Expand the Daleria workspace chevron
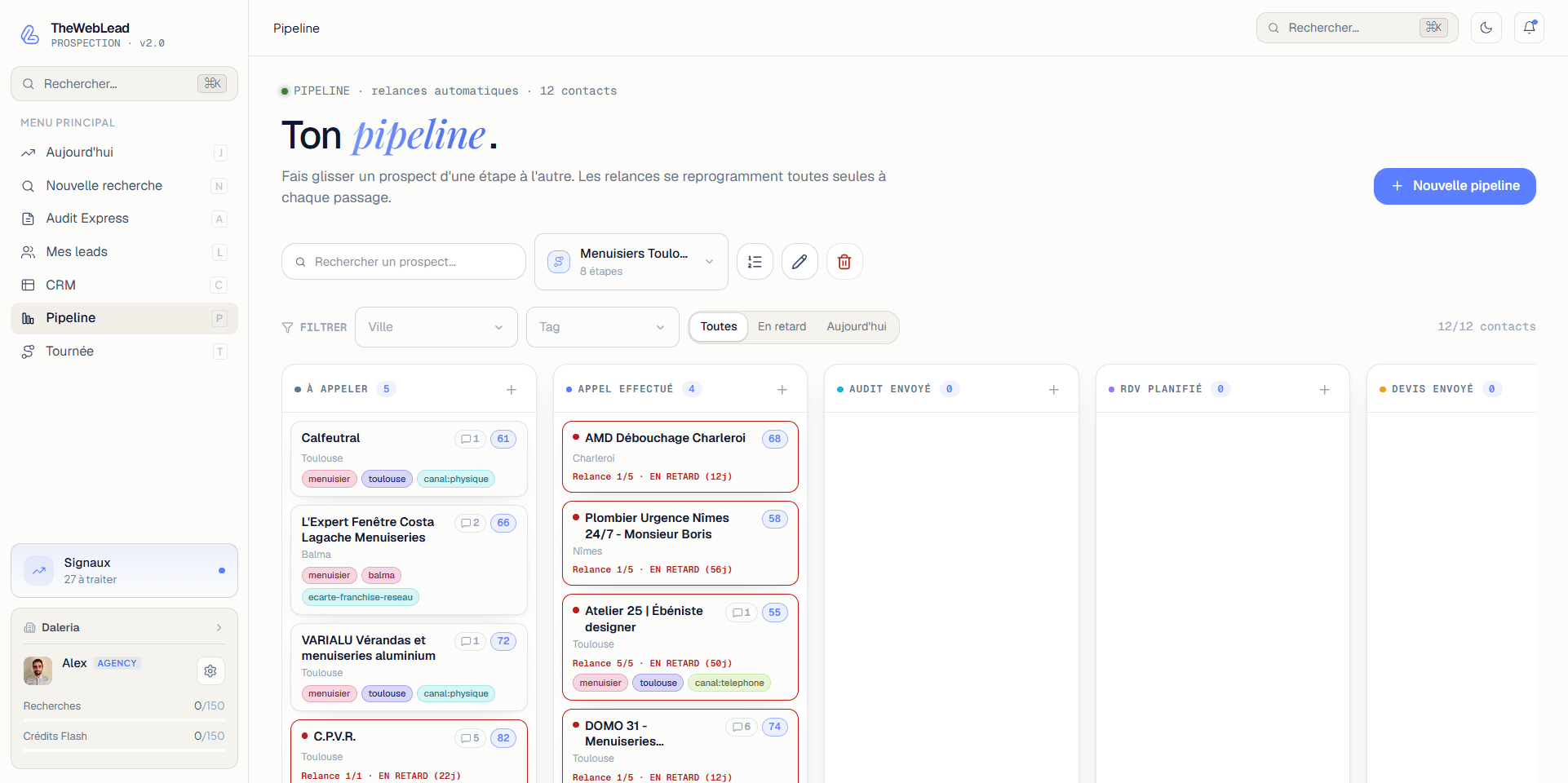The width and height of the screenshot is (1568, 783). pos(219,628)
